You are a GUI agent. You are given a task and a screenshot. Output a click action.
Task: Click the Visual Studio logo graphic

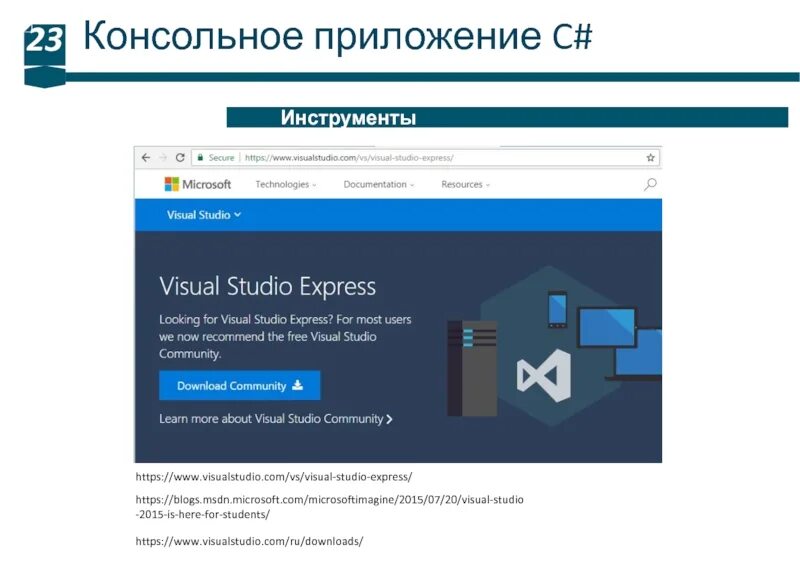pyautogui.click(x=544, y=375)
